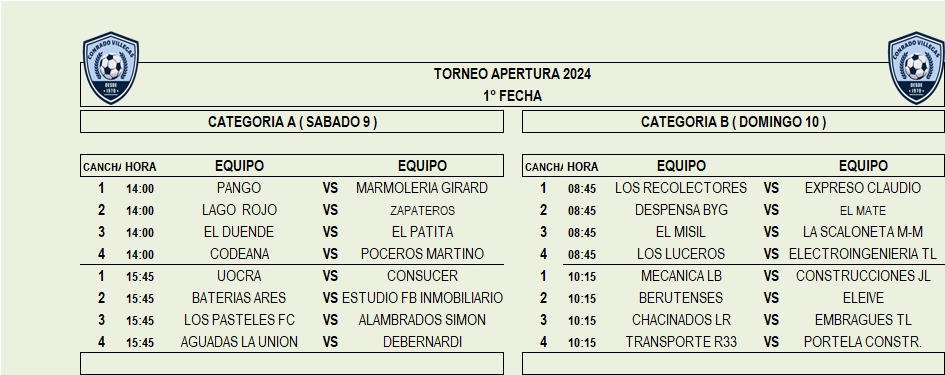Click the left Conrado Villegas shield logo
This screenshot has height=375, width=945.
pyautogui.click(x=111, y=68)
